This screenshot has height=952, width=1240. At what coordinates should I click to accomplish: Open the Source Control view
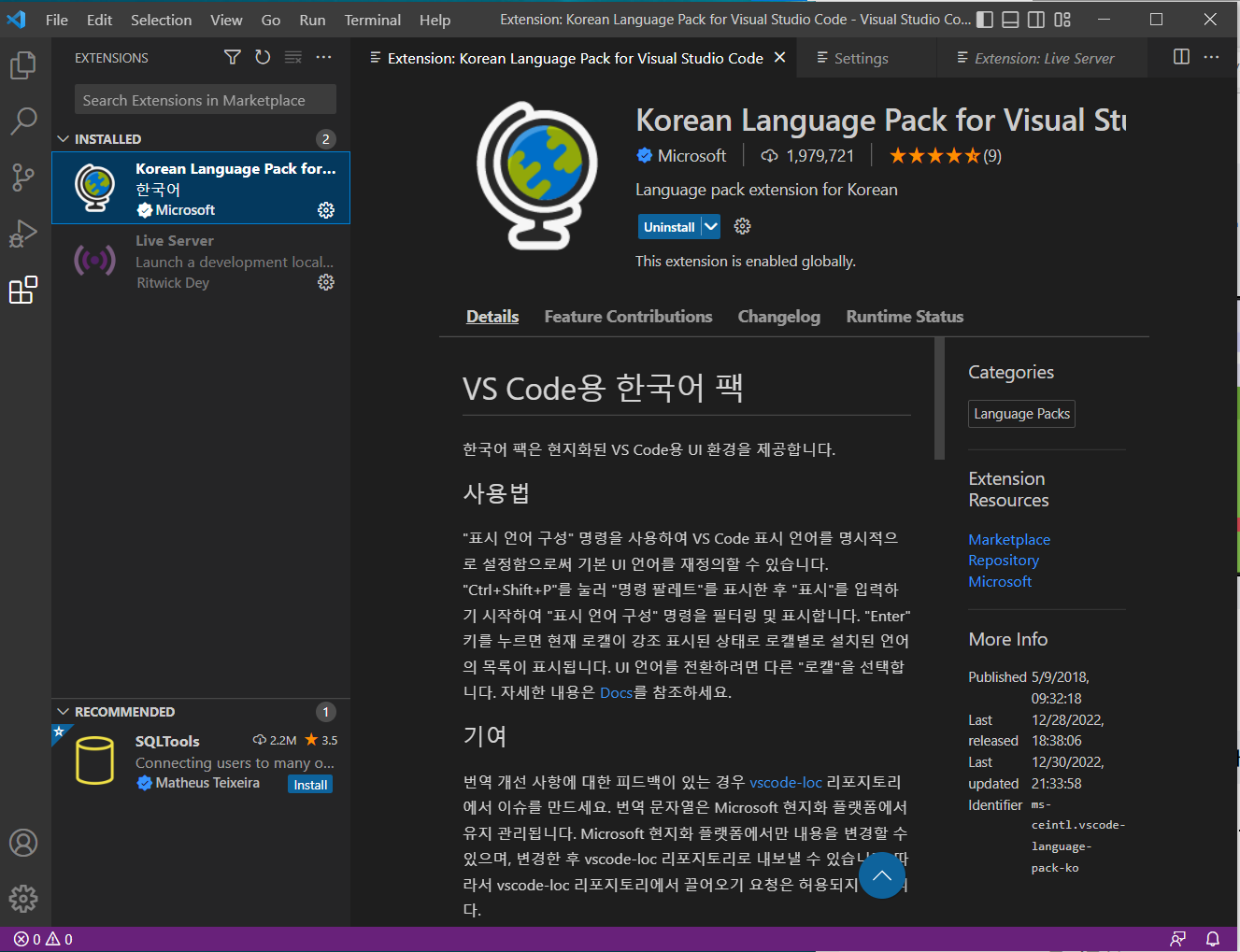[x=23, y=178]
